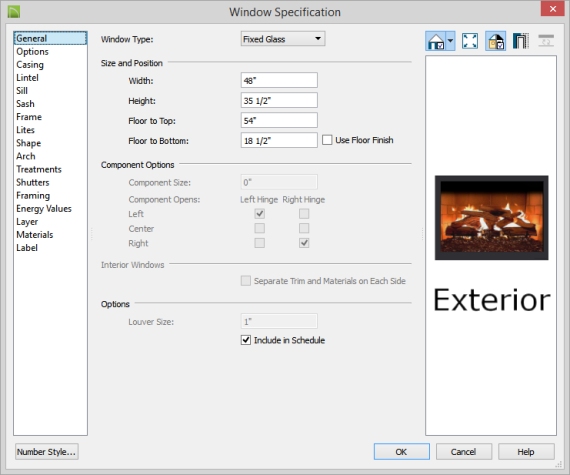
Task: Uncheck Include in Schedule
Action: click(x=246, y=340)
